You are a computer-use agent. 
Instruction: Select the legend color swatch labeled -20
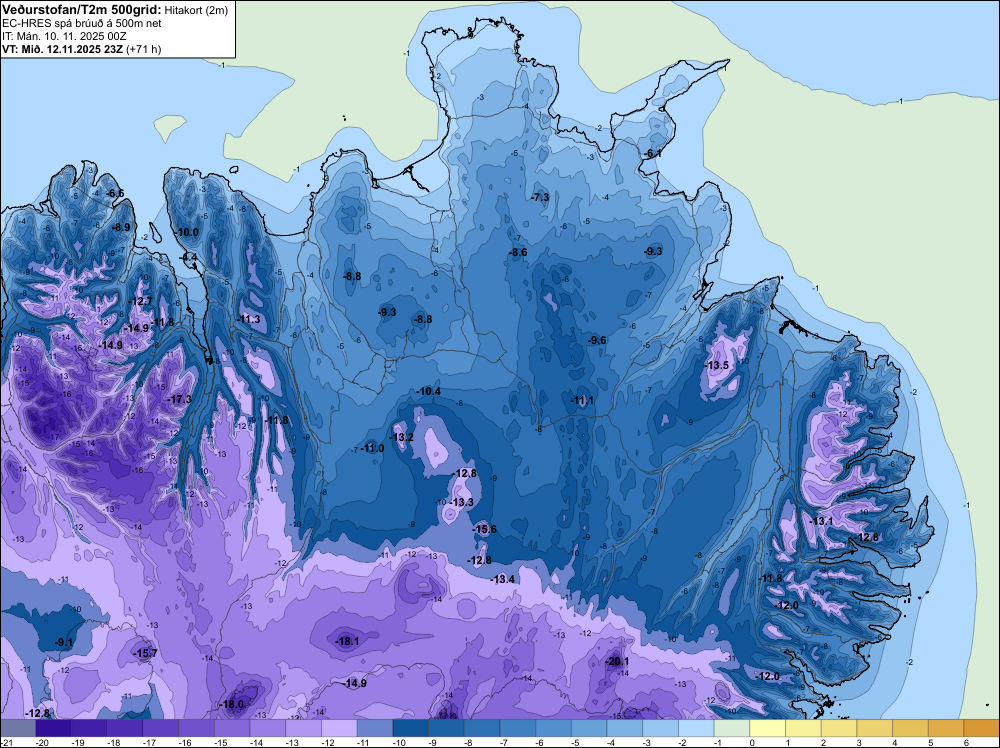pos(54,728)
